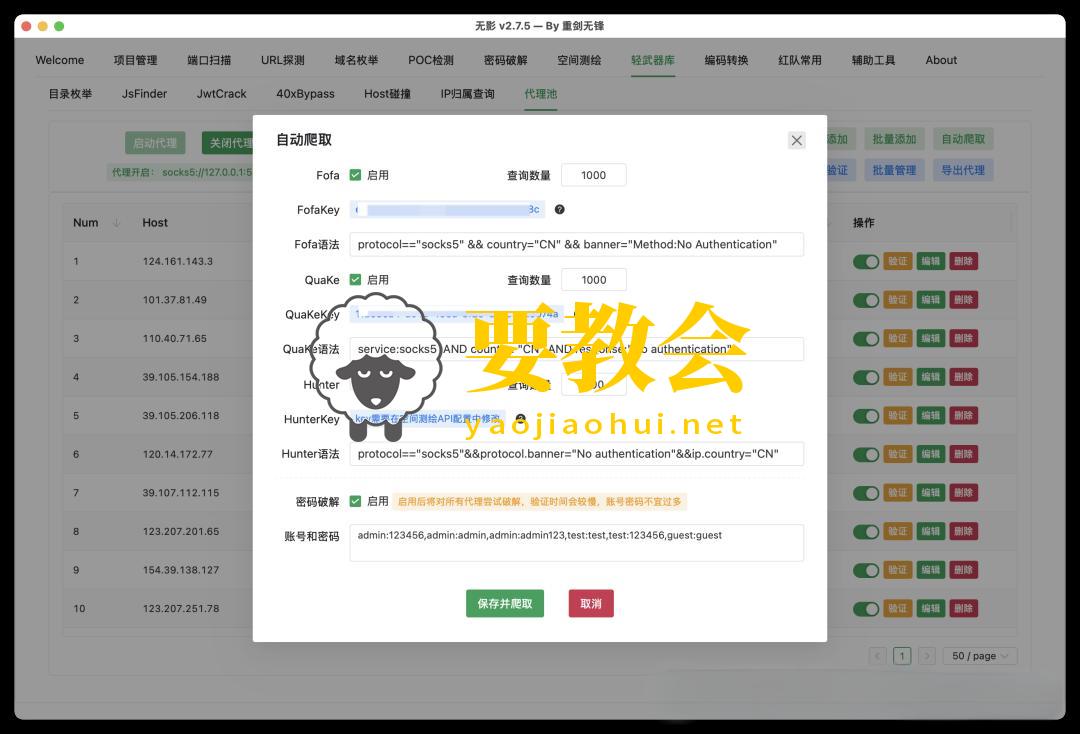Click the Hunter语法 query field
This screenshot has height=734, width=1080.
coord(577,454)
